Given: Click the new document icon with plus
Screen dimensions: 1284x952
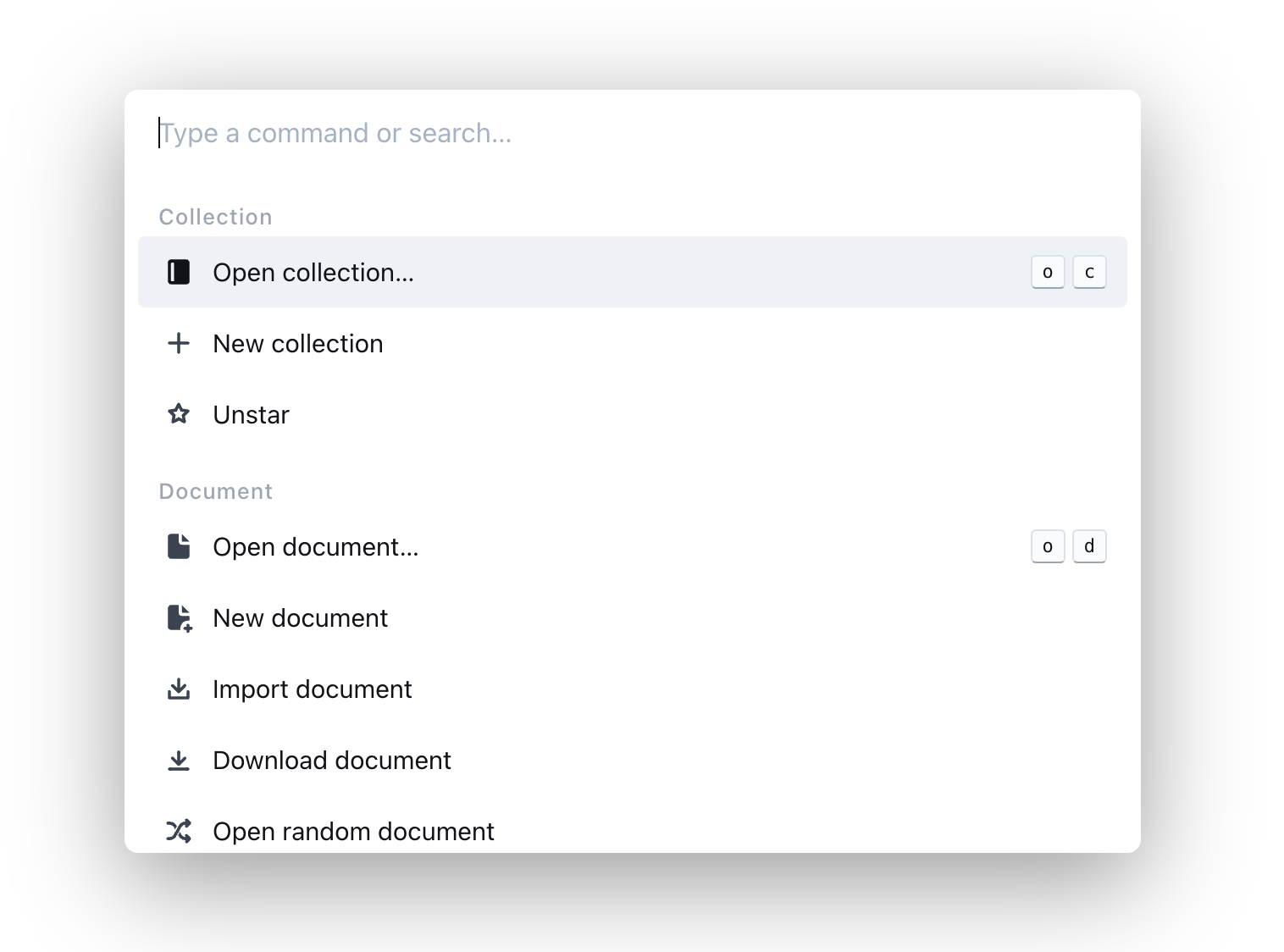Looking at the screenshot, I should pos(180,618).
